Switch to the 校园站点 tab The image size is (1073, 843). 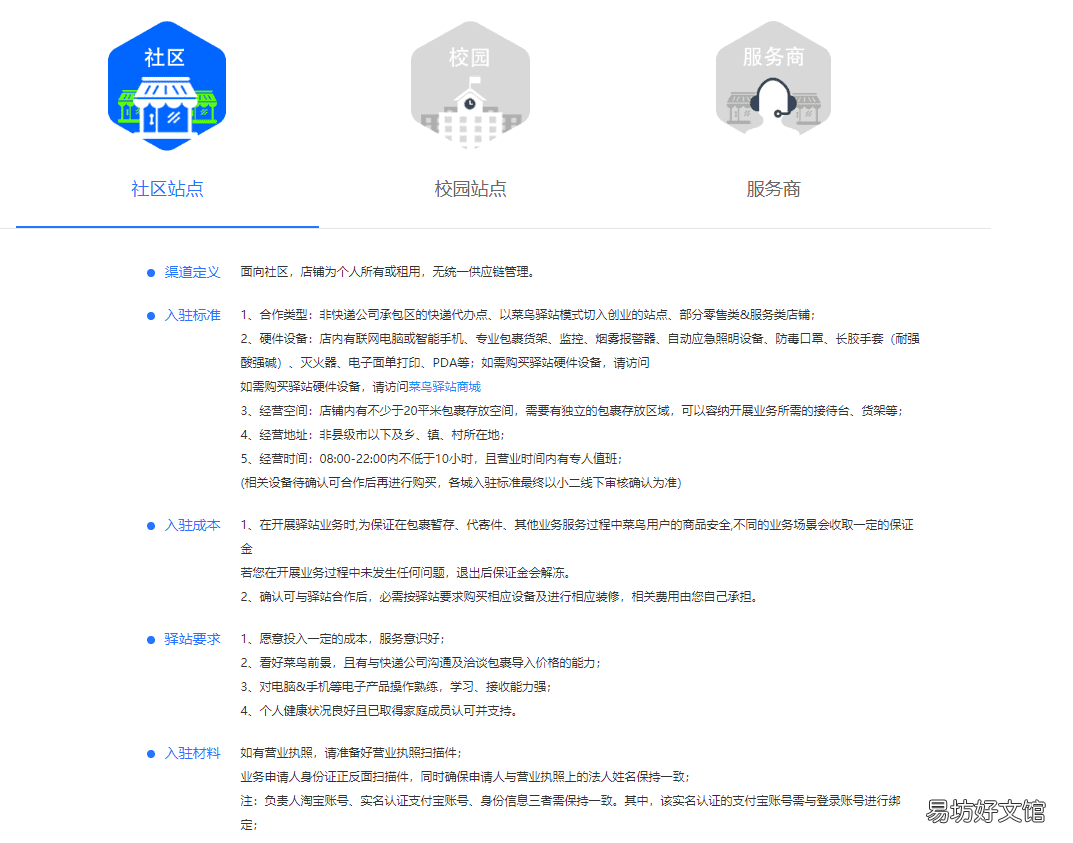(470, 189)
